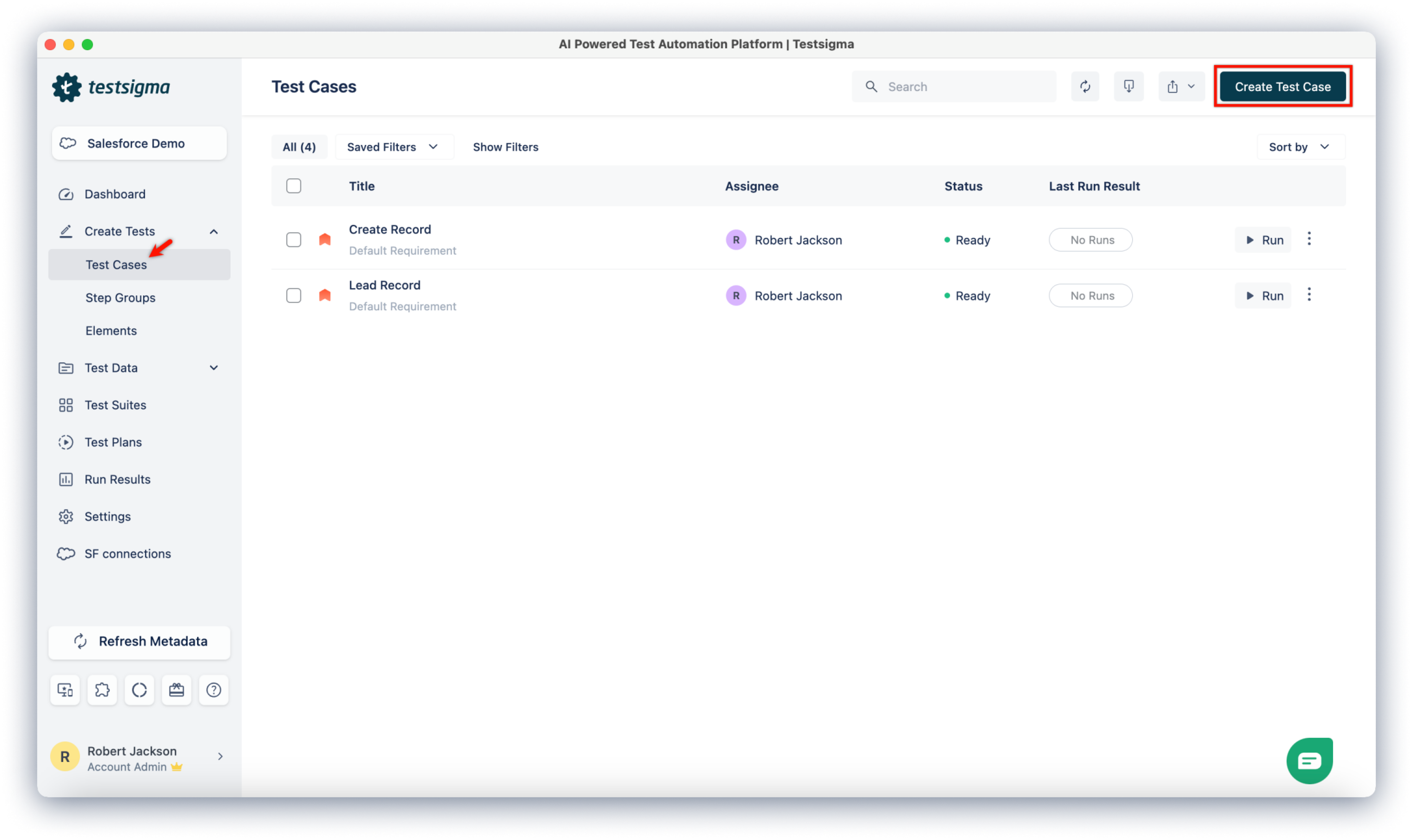Run the Create Record test case

tap(1263, 240)
